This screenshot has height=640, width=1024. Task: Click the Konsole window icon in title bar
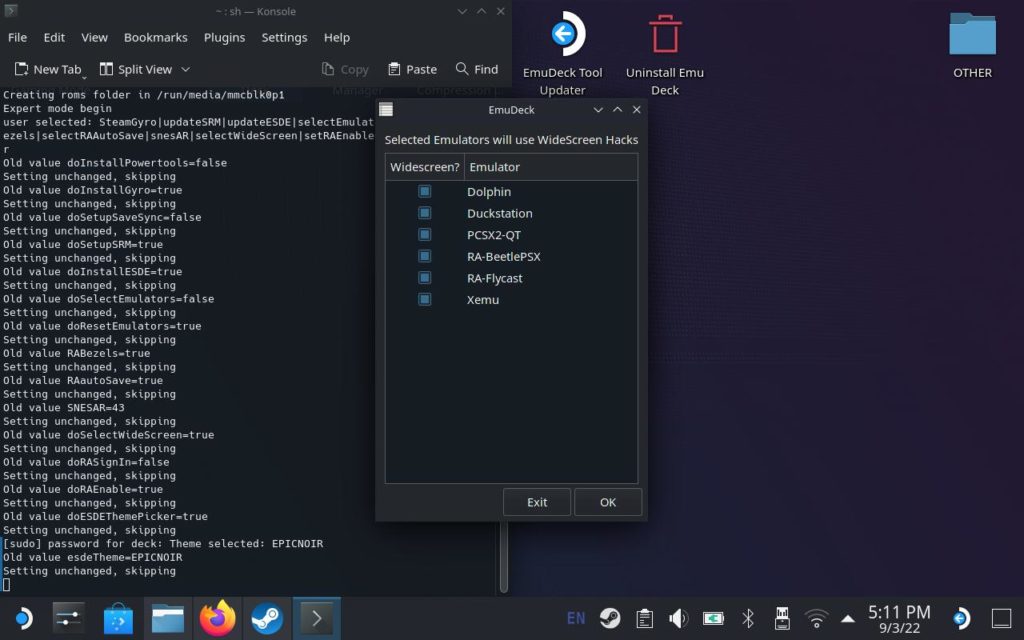click(10, 11)
